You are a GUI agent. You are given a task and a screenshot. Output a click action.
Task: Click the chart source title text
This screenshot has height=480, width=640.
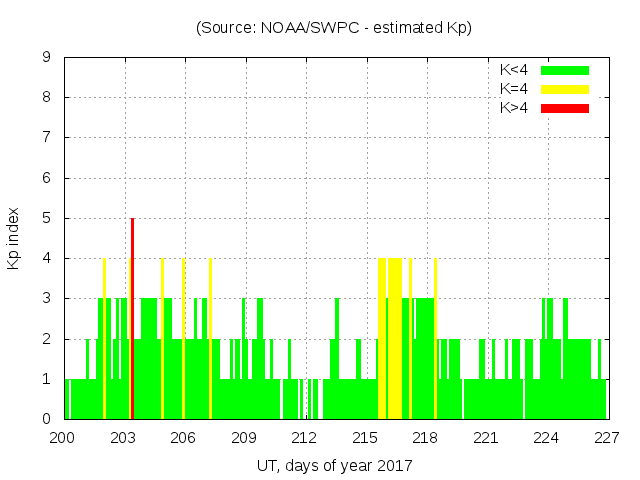pos(333,28)
